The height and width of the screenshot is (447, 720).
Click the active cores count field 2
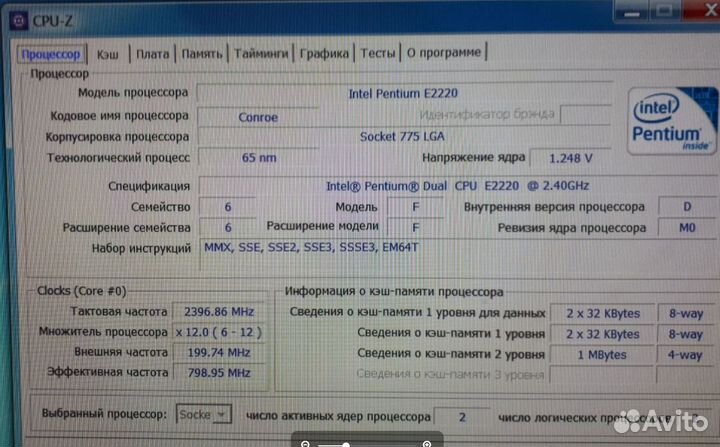[462, 417]
